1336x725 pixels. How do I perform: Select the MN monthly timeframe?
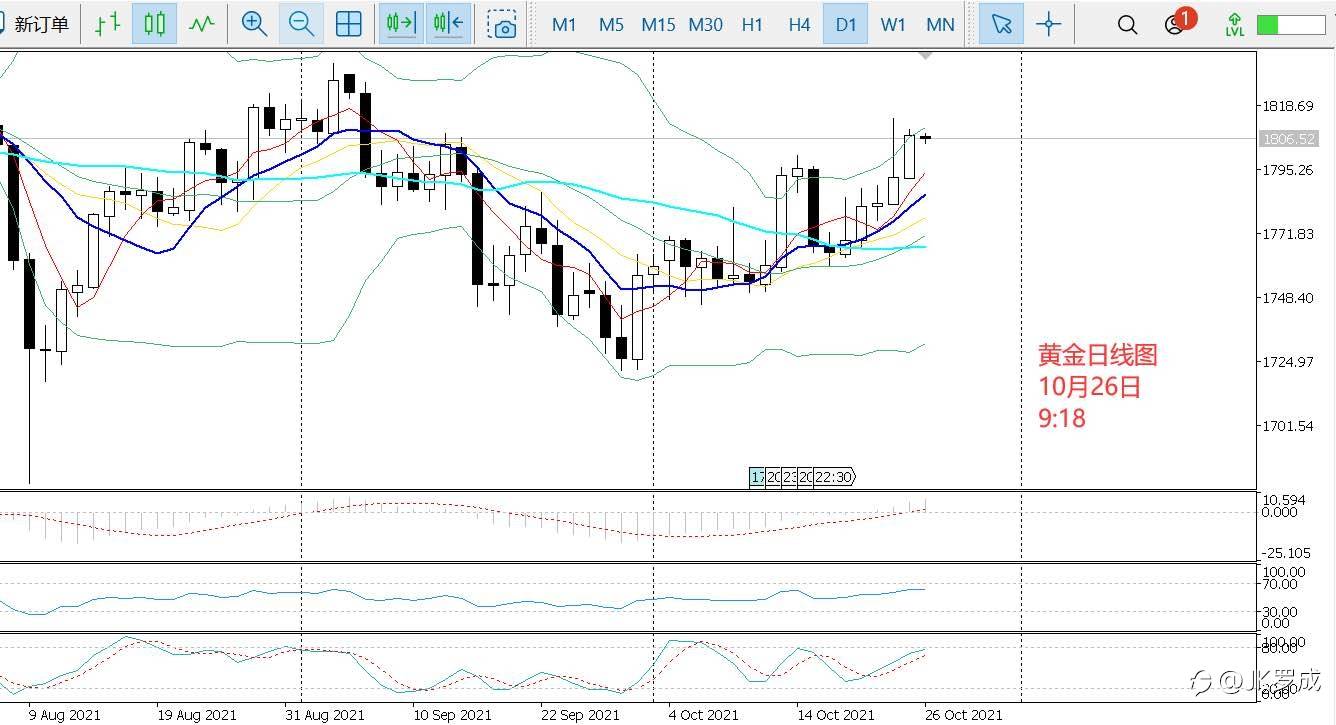click(x=940, y=25)
